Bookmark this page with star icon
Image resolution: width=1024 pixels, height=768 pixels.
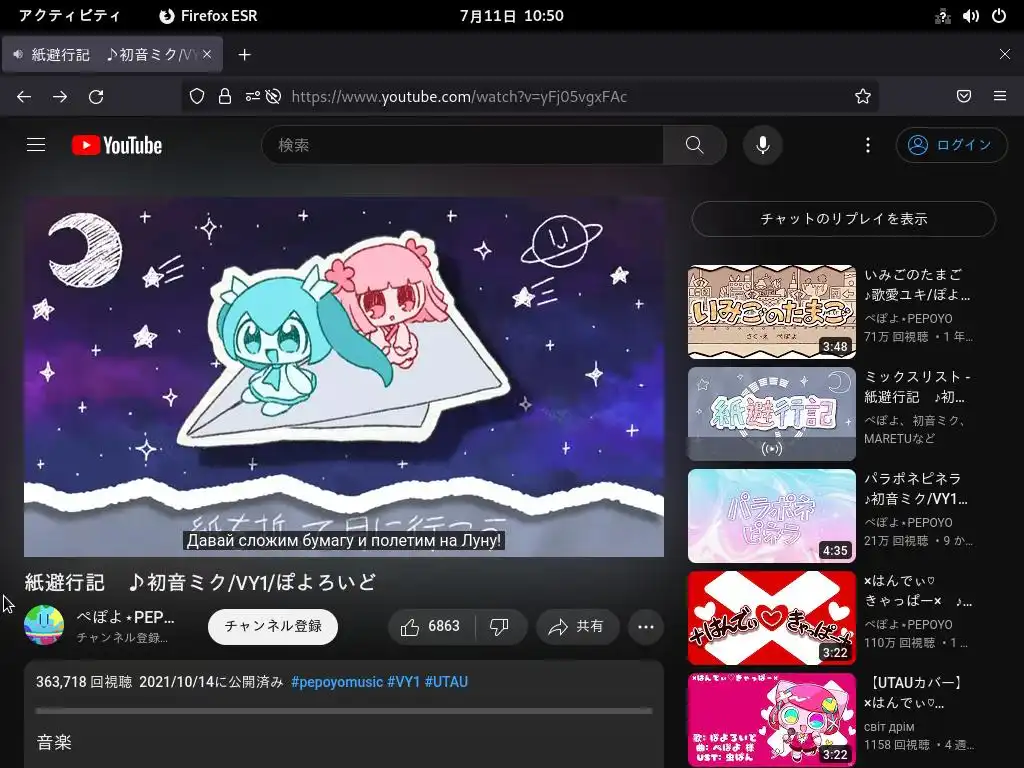click(x=863, y=97)
